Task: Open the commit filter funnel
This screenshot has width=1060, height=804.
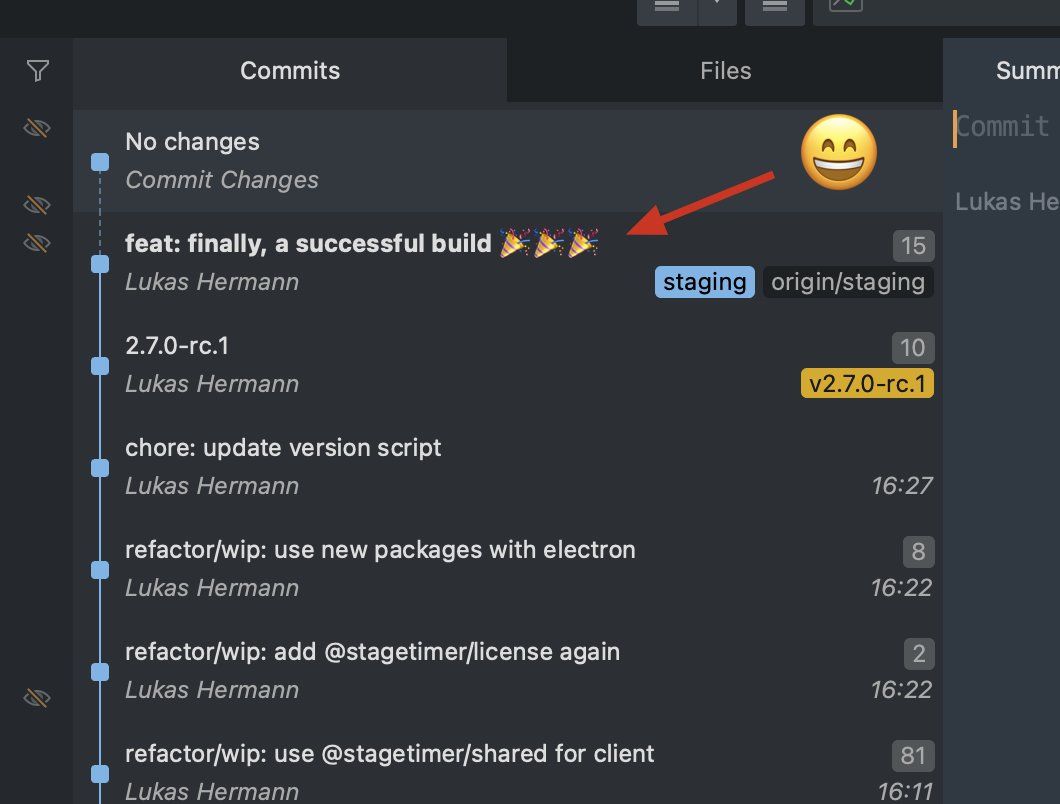Action: [37, 70]
